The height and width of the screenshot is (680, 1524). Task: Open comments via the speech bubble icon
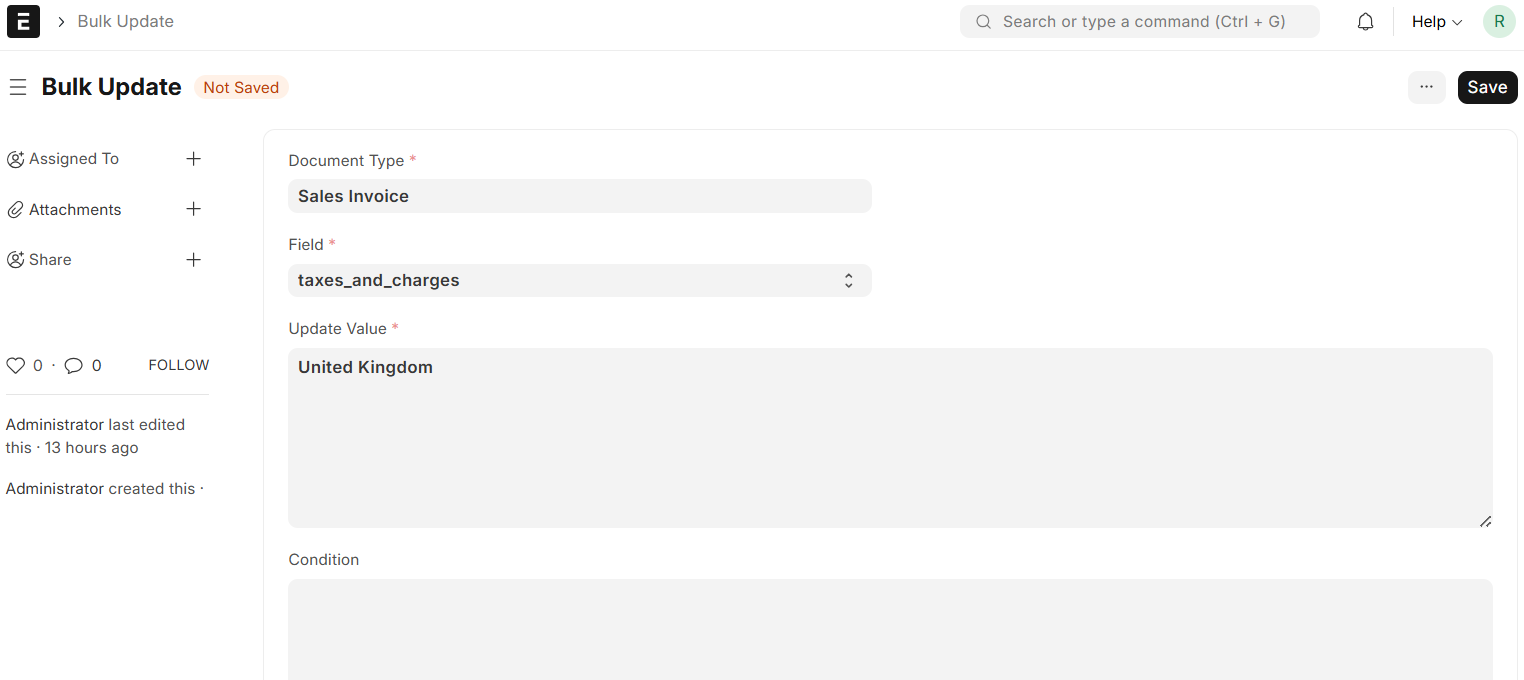tap(73, 366)
